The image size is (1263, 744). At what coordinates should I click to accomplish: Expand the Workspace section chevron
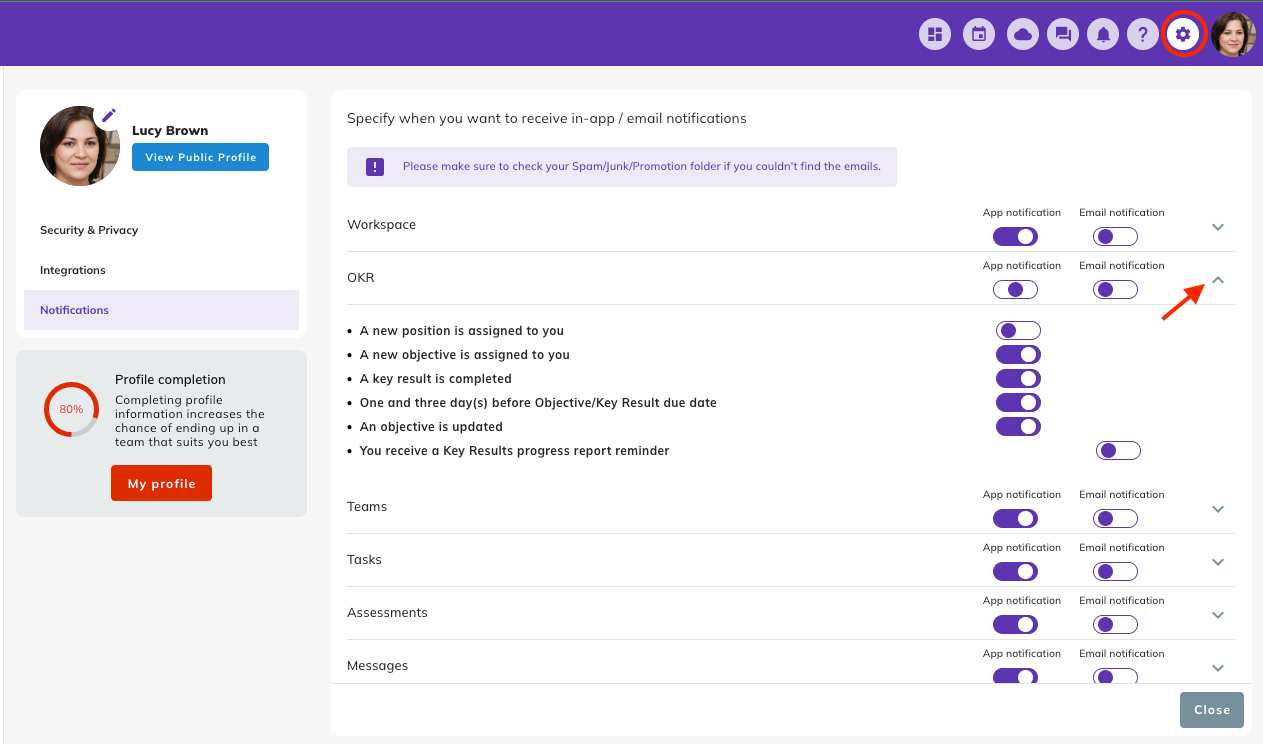point(1218,227)
